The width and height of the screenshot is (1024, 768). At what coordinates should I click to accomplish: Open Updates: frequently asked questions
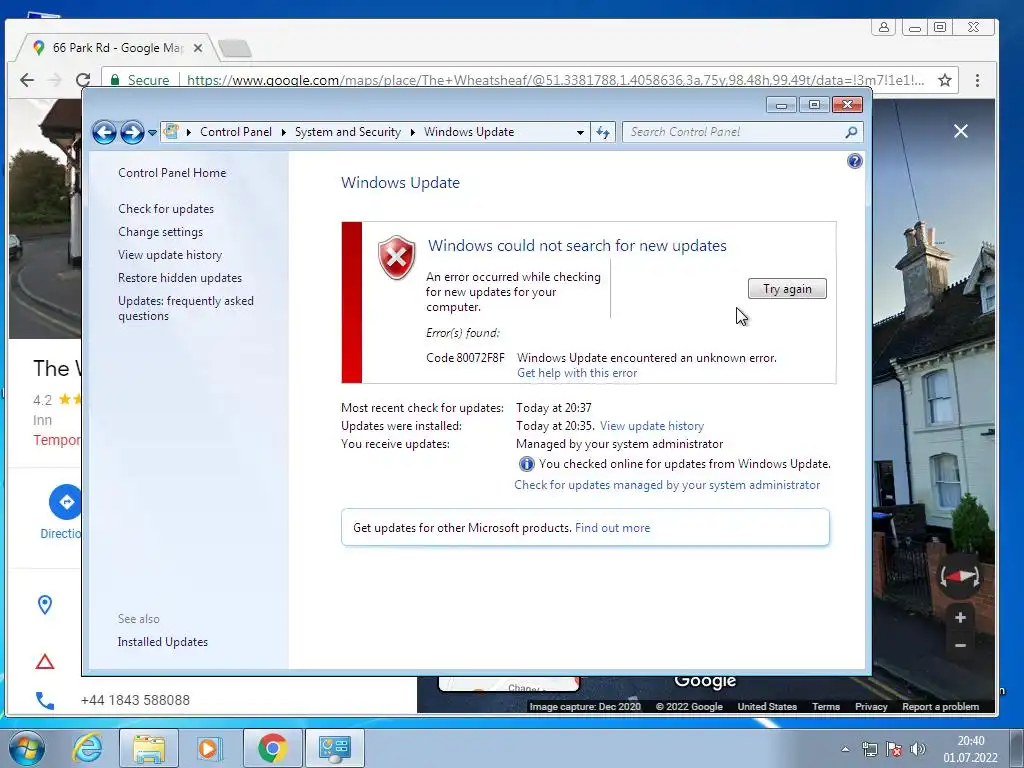point(185,308)
